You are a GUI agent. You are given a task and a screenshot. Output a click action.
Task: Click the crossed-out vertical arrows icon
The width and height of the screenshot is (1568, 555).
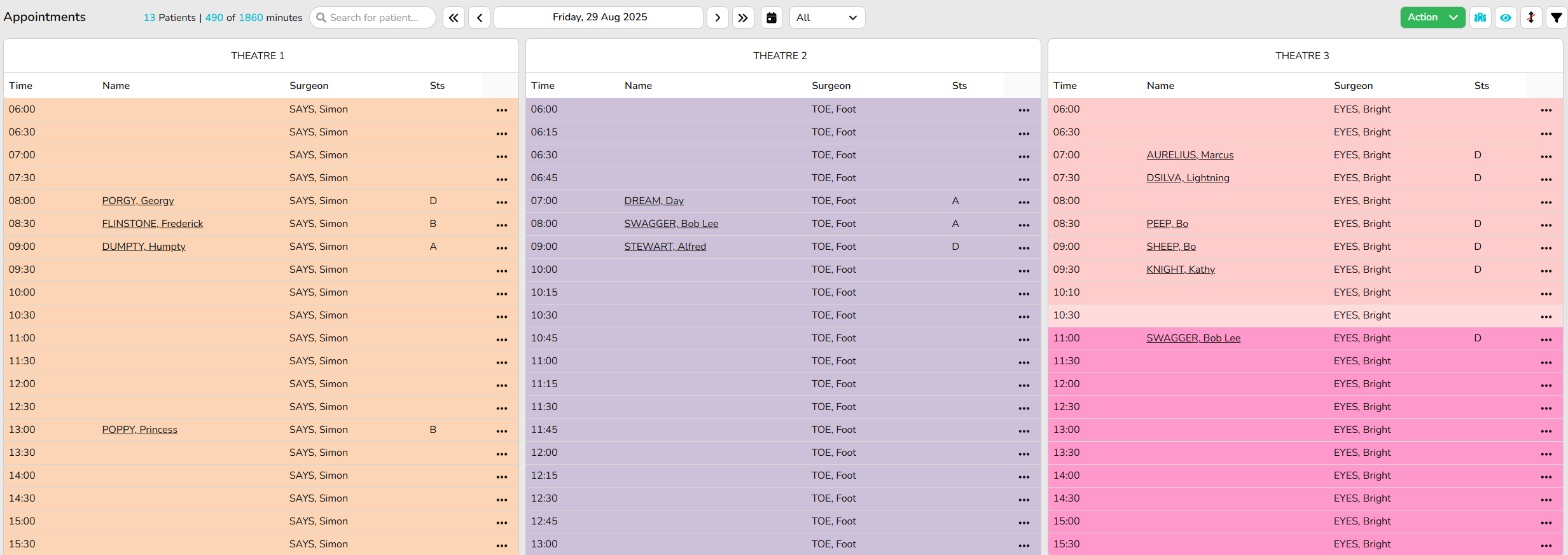click(x=1531, y=18)
